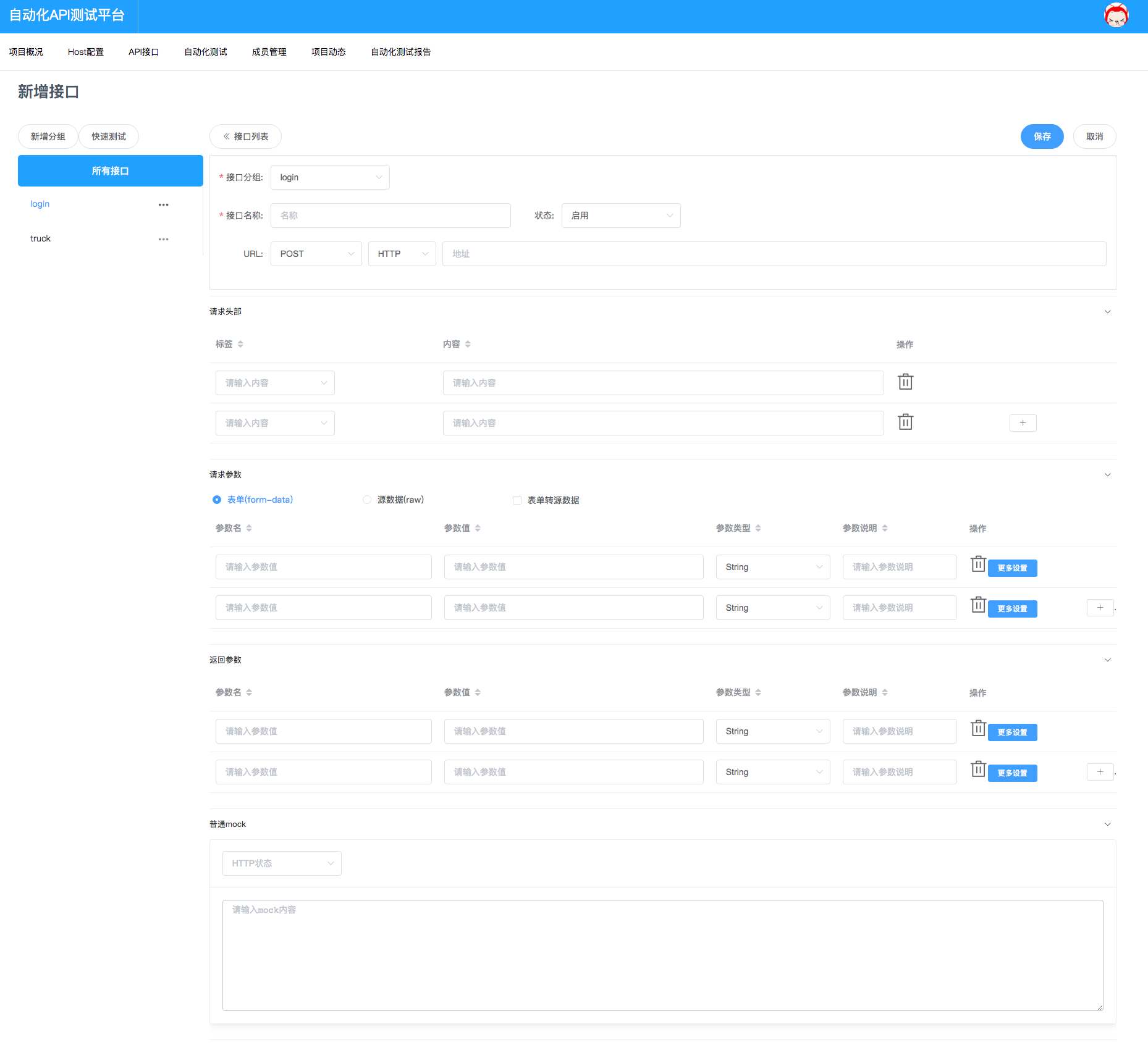Select the truck group in sidebar
This screenshot has height=1053, width=1148.
pos(40,238)
